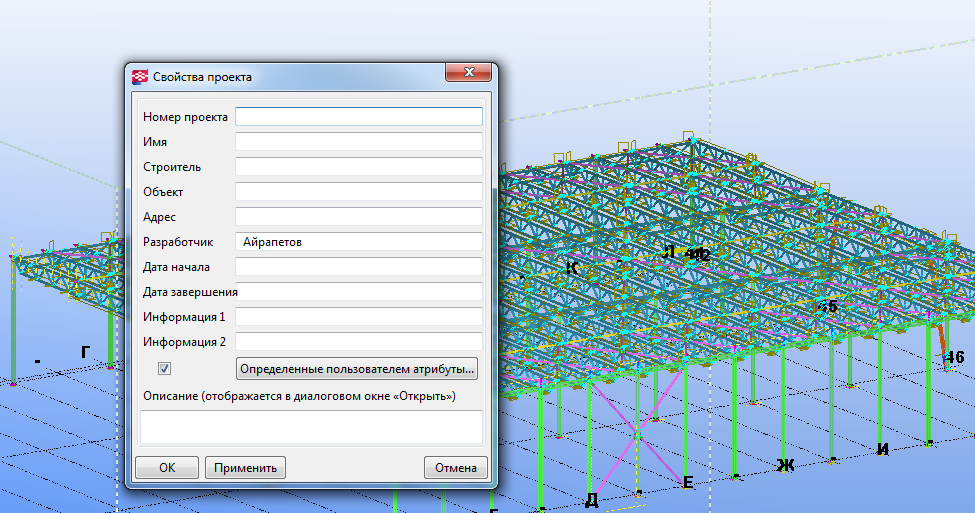Toggle the checkbox beside the user attributes button
Image resolution: width=975 pixels, height=513 pixels.
[165, 369]
